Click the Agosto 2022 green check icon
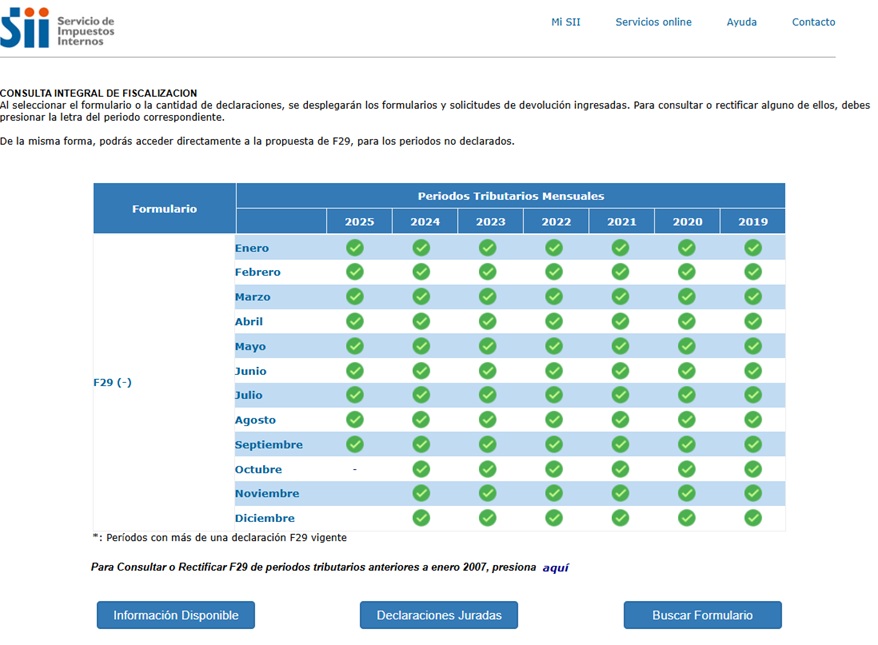The height and width of the screenshot is (645, 878). pos(554,420)
